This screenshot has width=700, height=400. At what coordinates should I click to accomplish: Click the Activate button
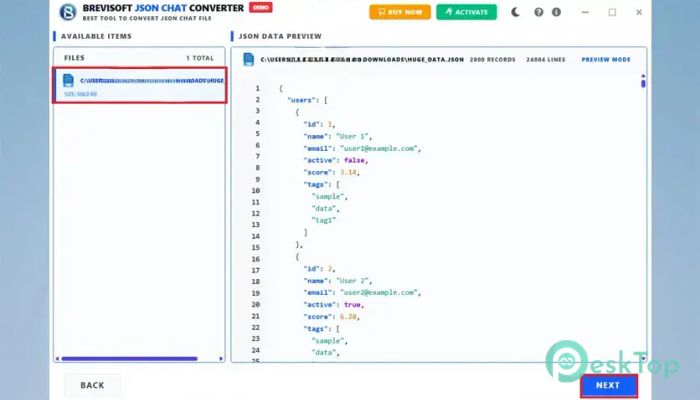point(466,12)
